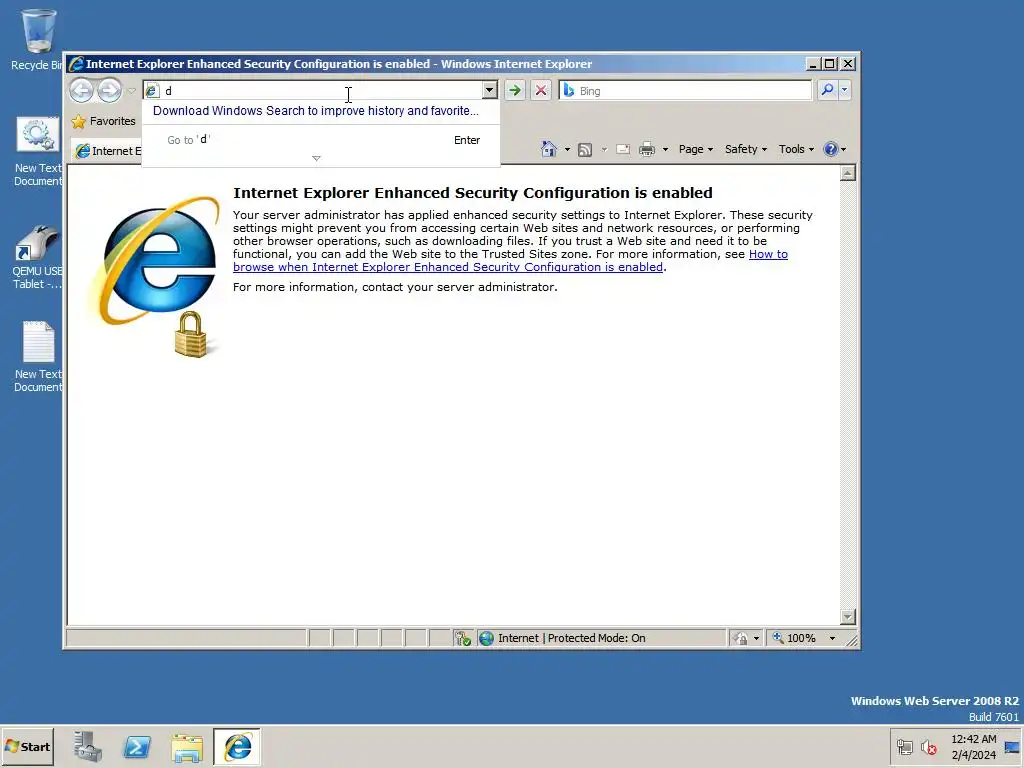This screenshot has height=768, width=1024.
Task: Click Show Desktop tray button
Action: 1012,746
